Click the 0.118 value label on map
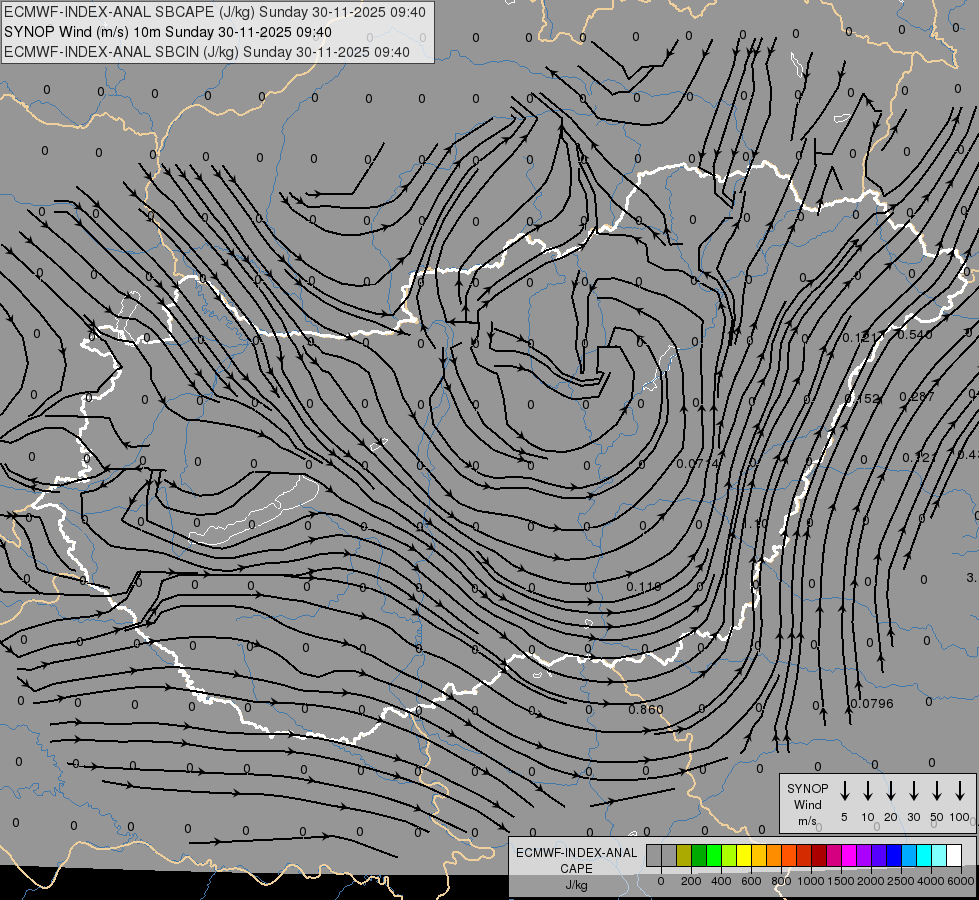Screen dimensions: 979x900 coord(643,586)
